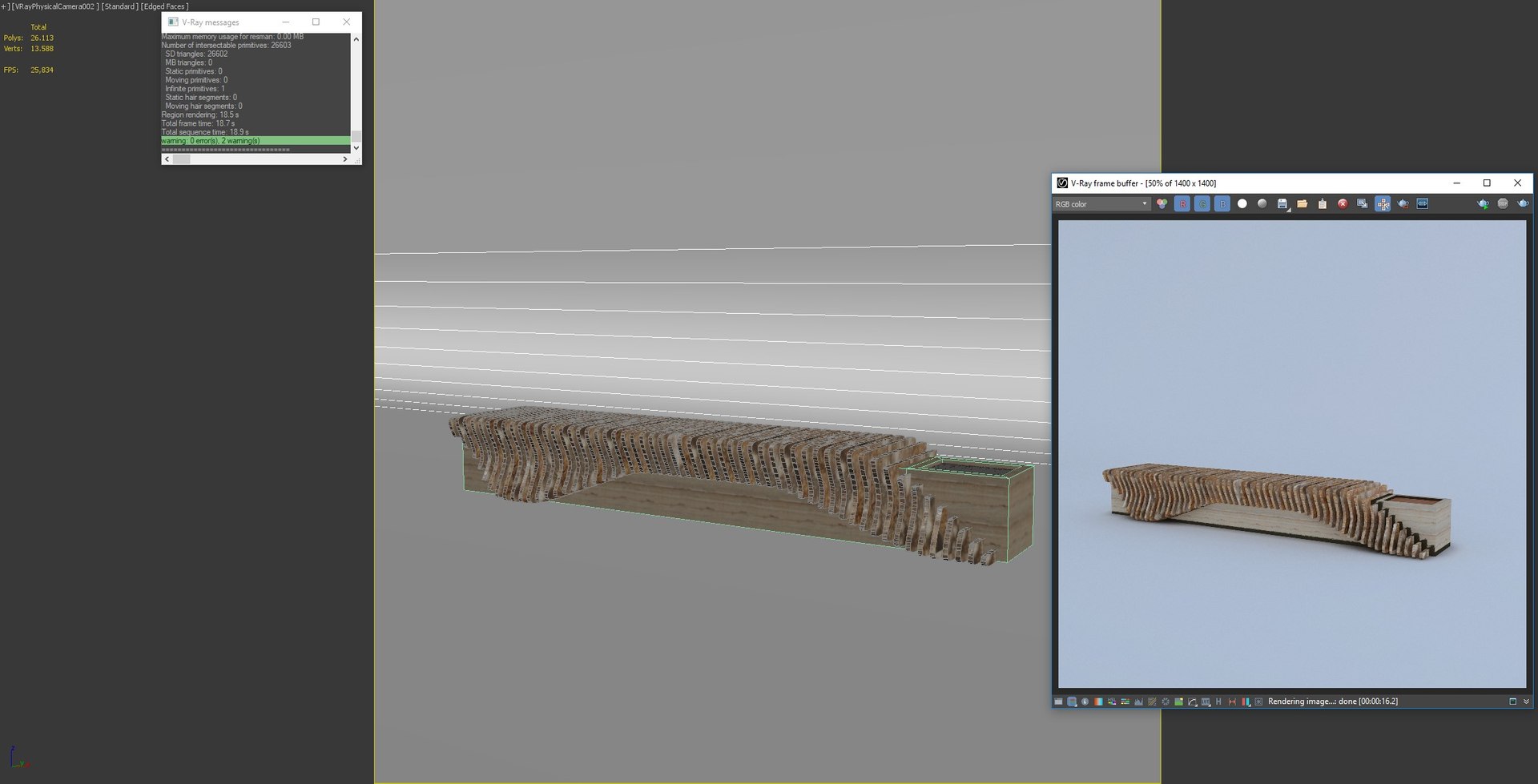Screen dimensions: 1538x784
Task: Open render history with H icon
Action: [1218, 702]
